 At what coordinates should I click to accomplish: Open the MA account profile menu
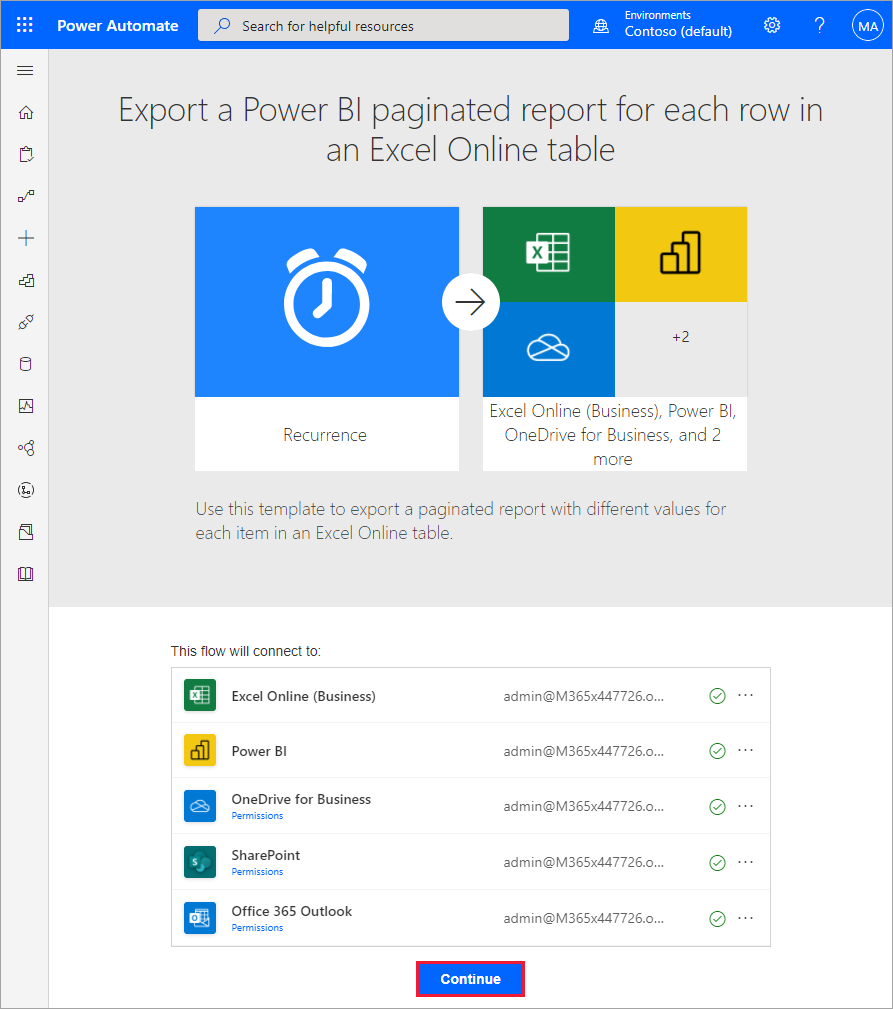click(866, 25)
